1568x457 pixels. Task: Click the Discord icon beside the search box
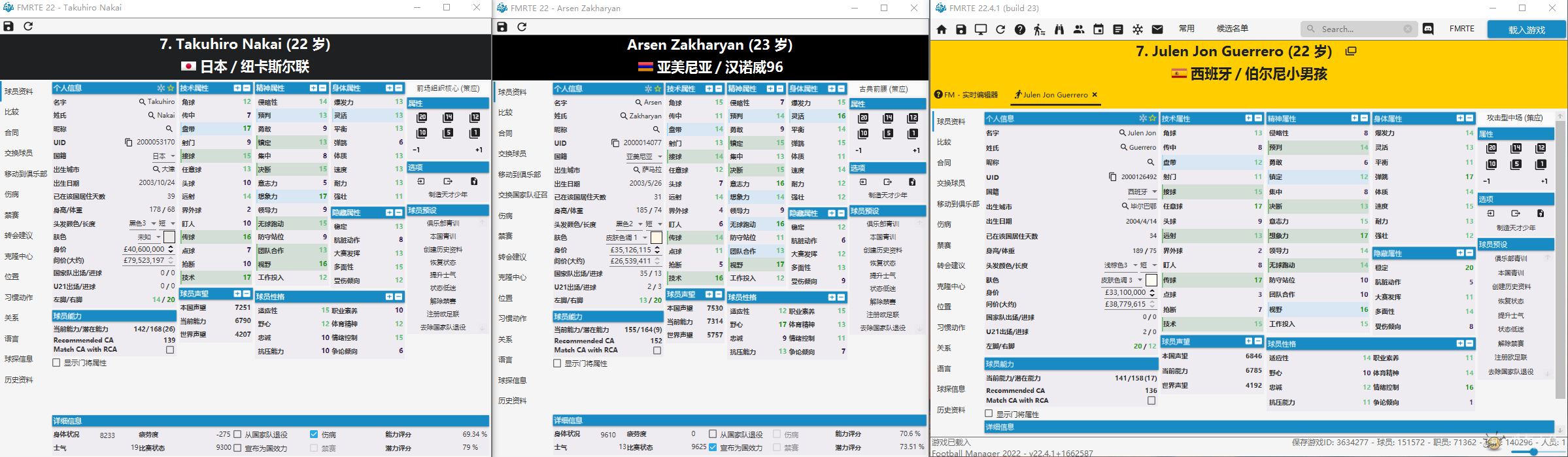(1428, 29)
